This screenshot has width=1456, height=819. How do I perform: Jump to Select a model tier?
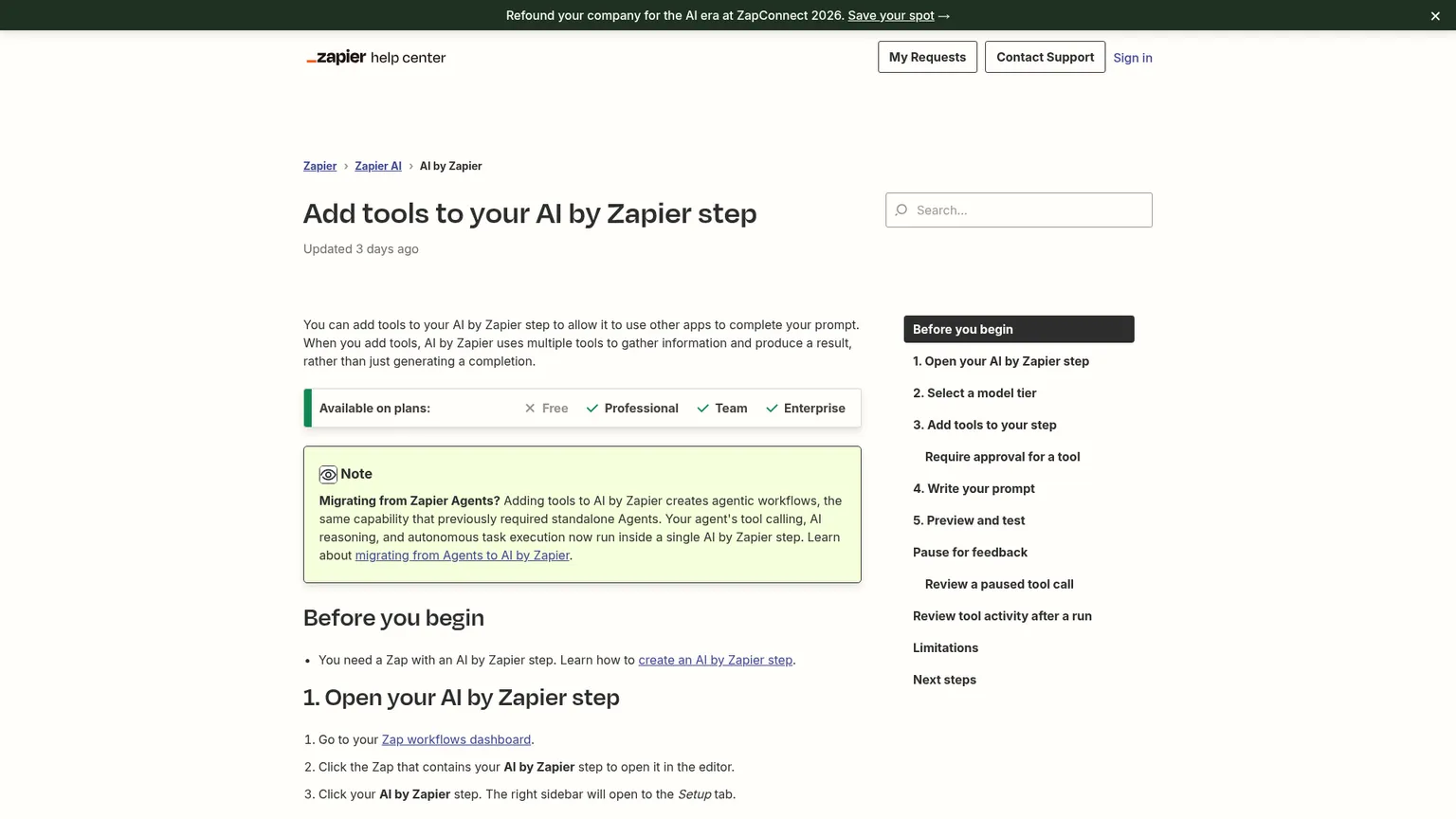click(x=974, y=392)
